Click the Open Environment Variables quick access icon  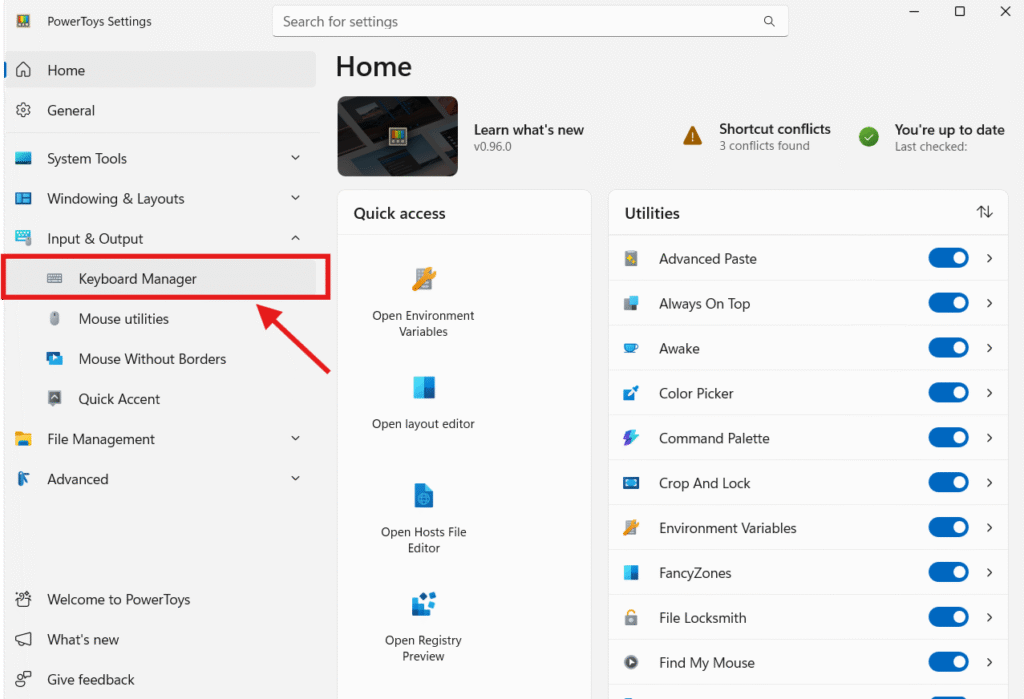pyautogui.click(x=424, y=279)
